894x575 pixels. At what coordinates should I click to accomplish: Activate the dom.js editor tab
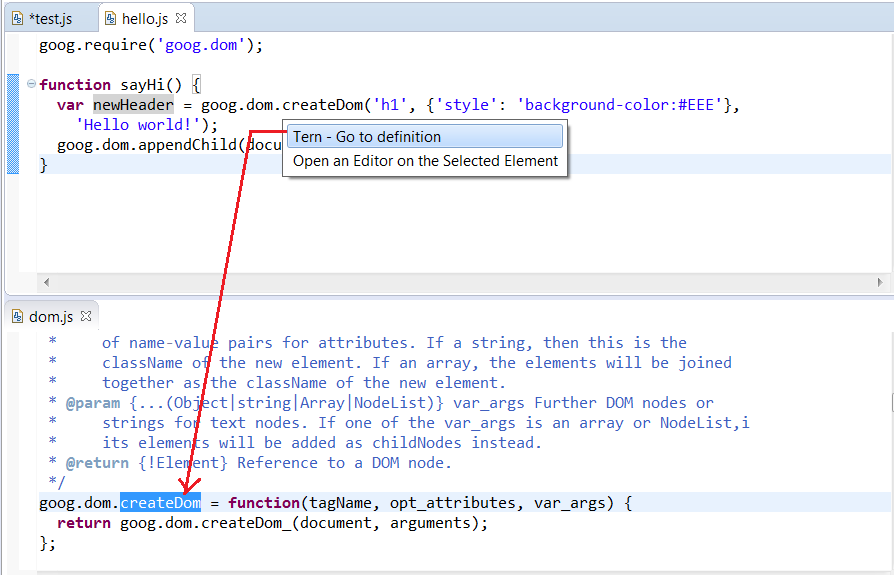pos(51,317)
